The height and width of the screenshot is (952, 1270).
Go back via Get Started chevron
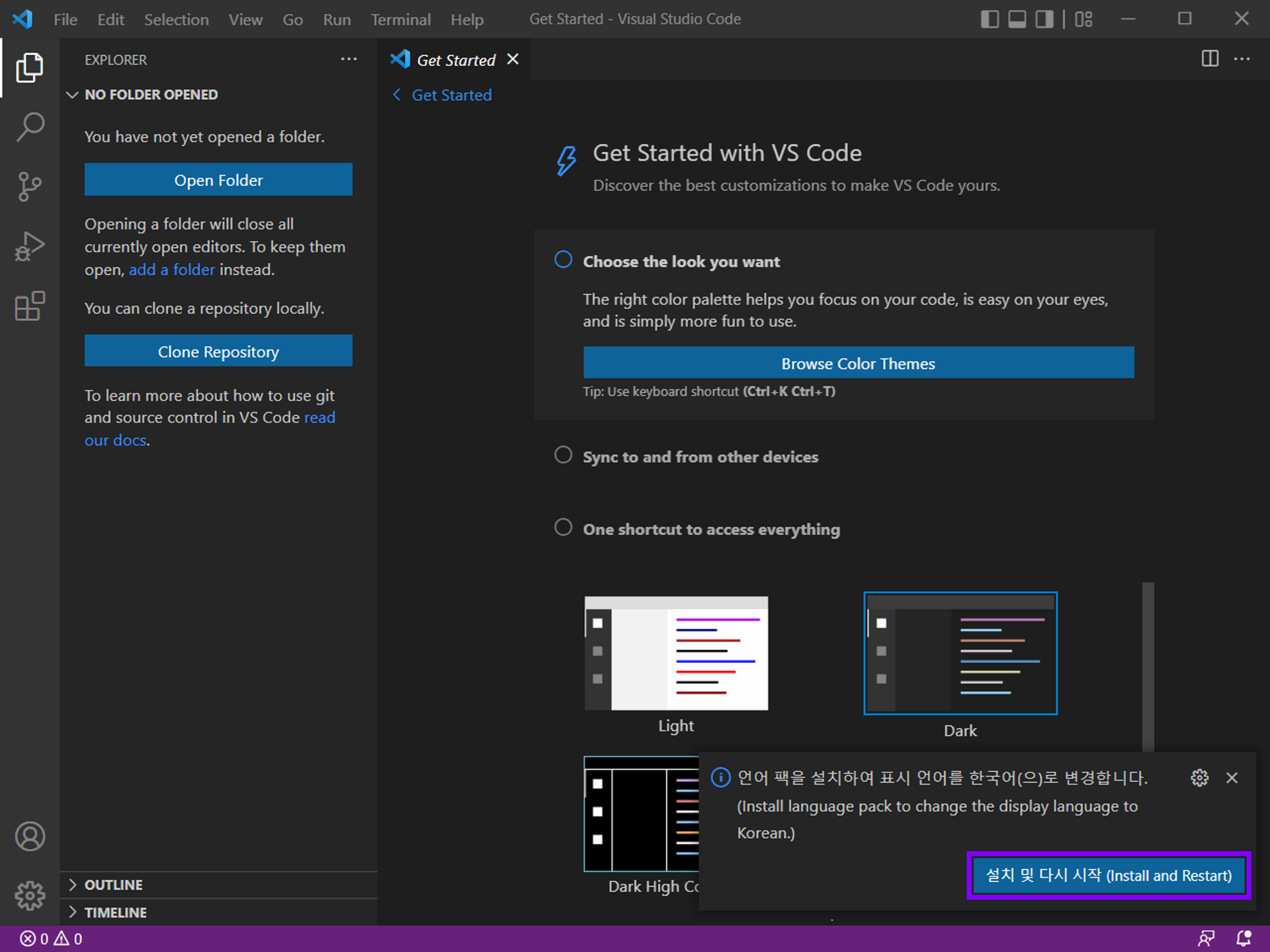coord(397,95)
